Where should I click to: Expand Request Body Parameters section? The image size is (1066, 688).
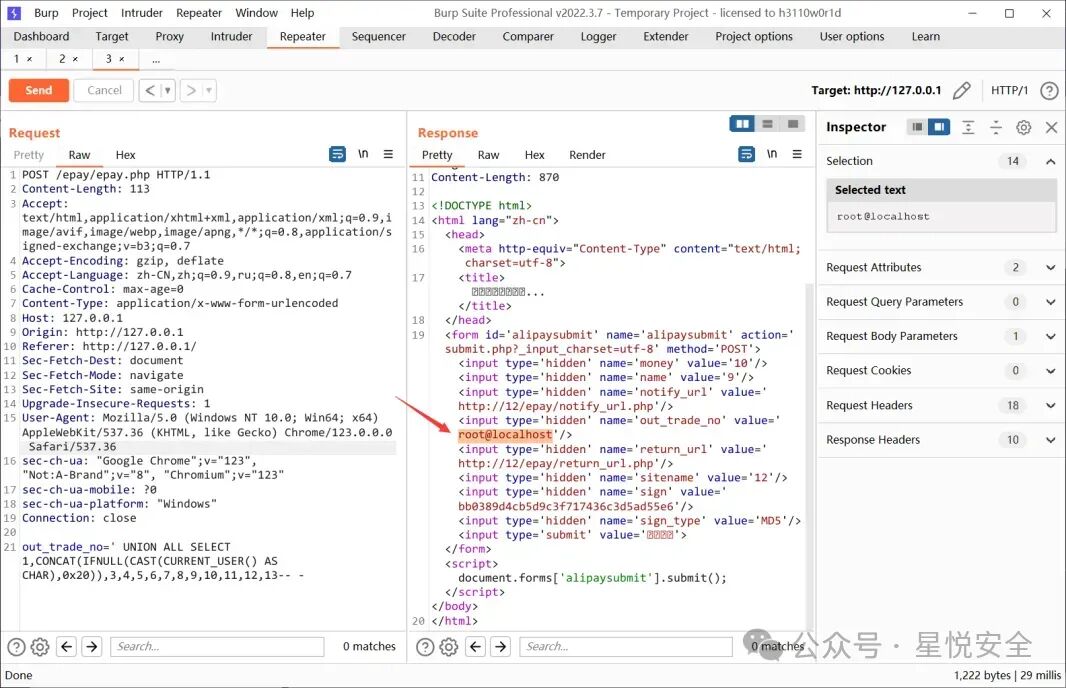click(1050, 337)
